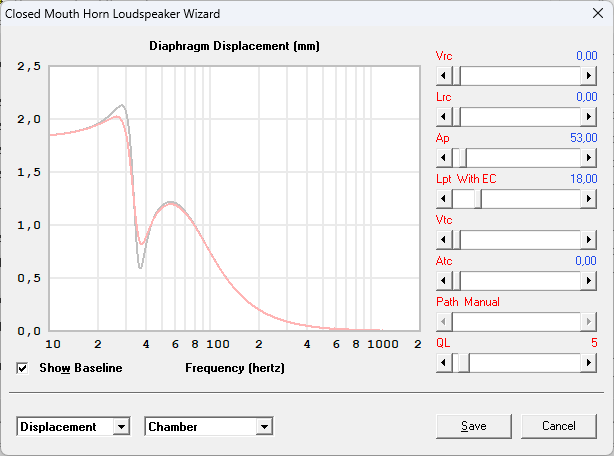614x456 pixels.
Task: Click the QL slider thumb
Action: 464,363
